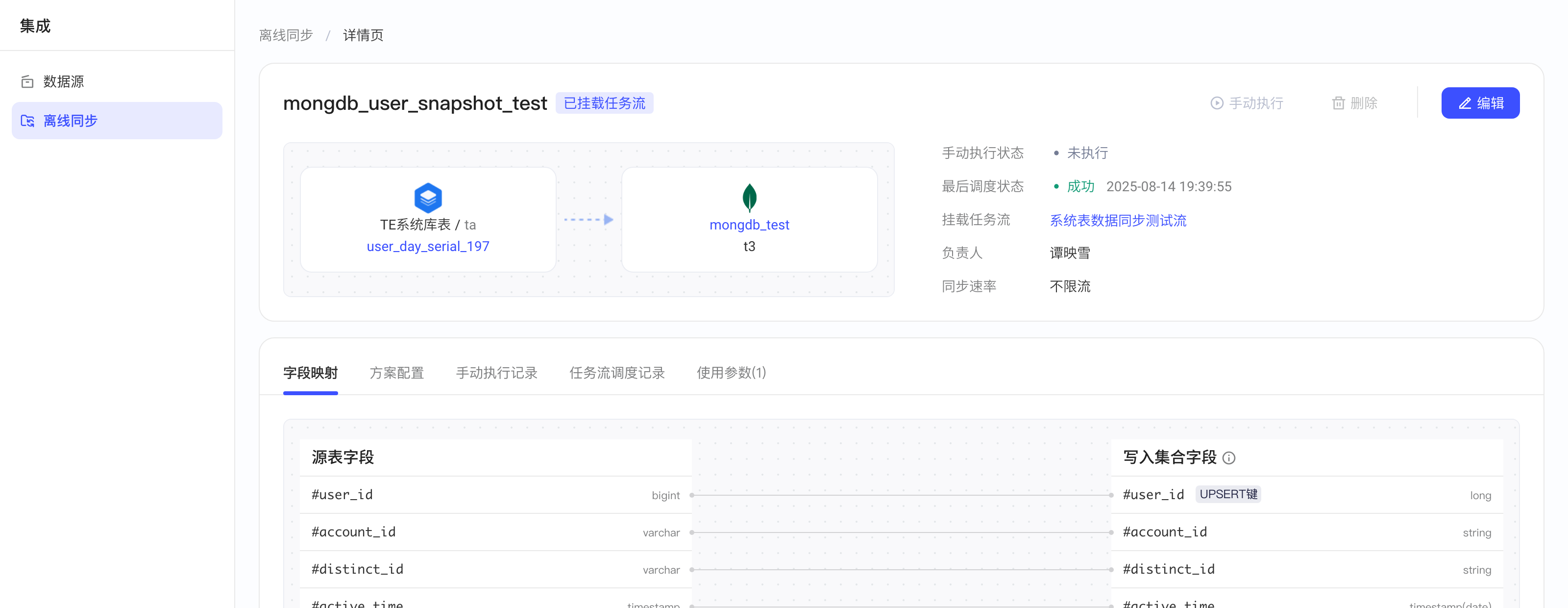Click the task title mongdb_user_snapshot_test
The image size is (1568, 608).
[415, 103]
